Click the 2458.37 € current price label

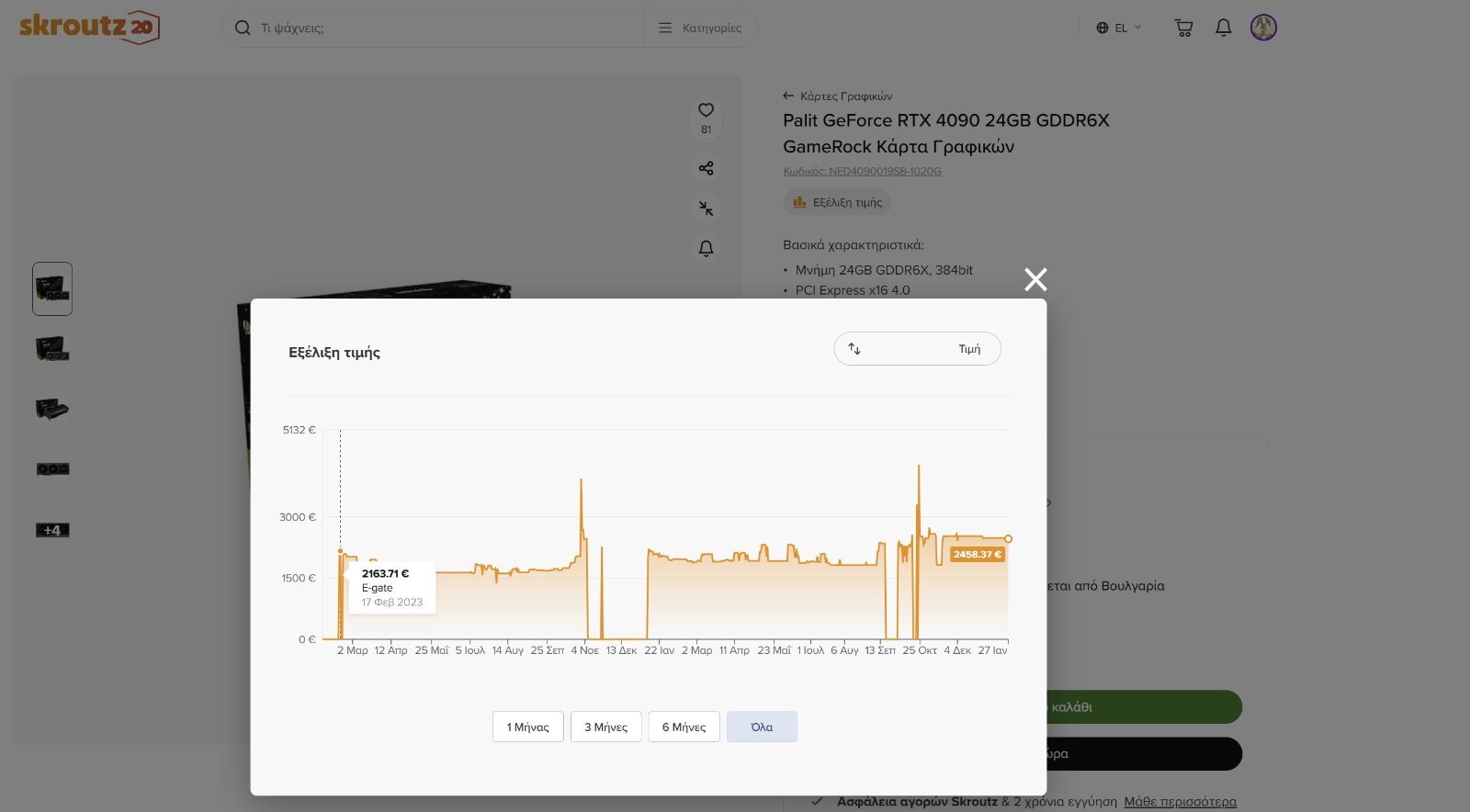978,554
